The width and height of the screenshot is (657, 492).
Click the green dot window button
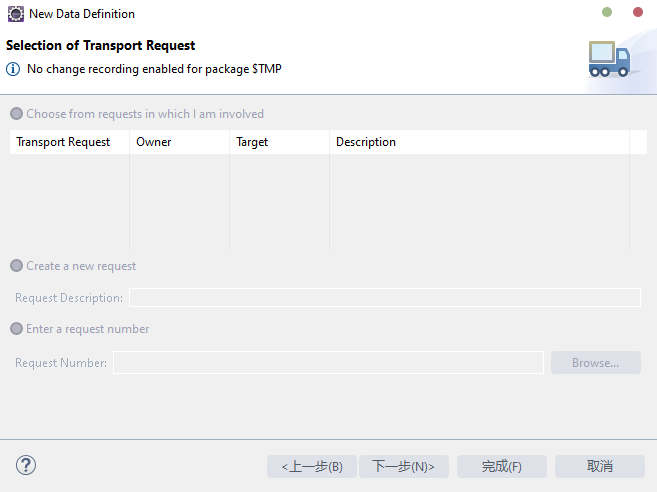(607, 13)
